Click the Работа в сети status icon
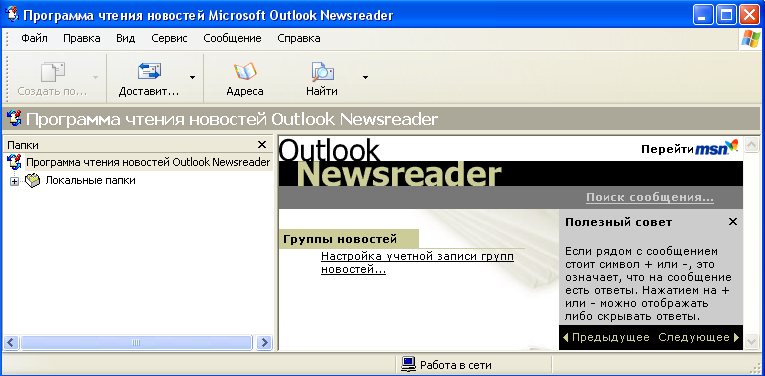765x376 pixels. tap(408, 364)
